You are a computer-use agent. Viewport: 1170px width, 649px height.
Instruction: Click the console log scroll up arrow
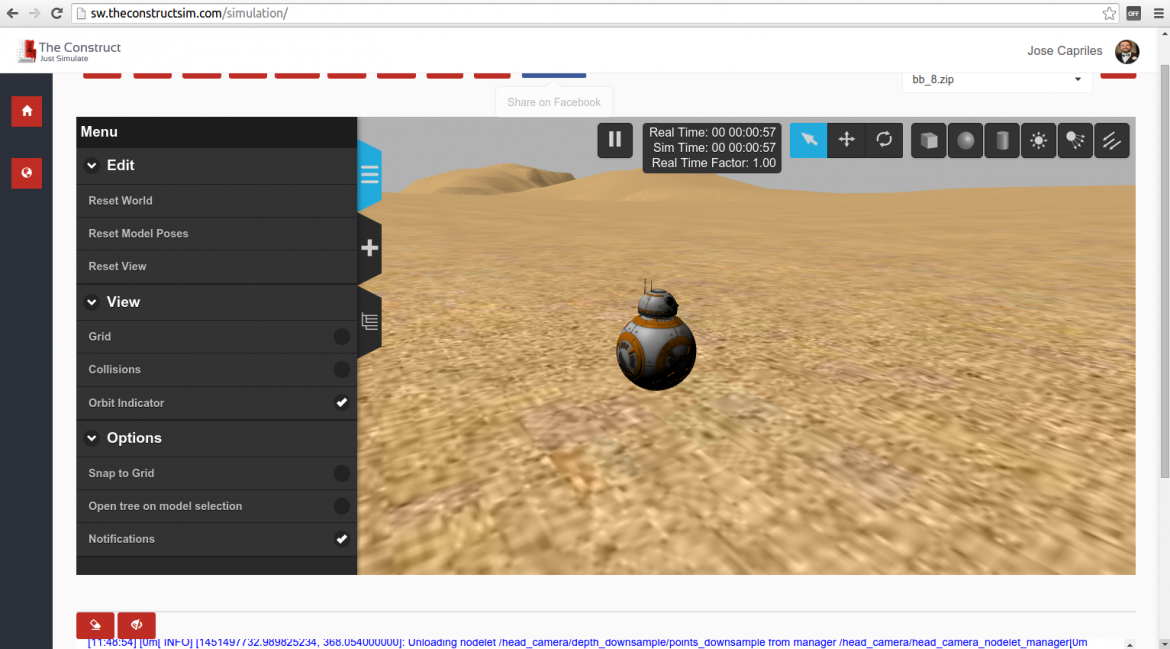(x=1130, y=644)
